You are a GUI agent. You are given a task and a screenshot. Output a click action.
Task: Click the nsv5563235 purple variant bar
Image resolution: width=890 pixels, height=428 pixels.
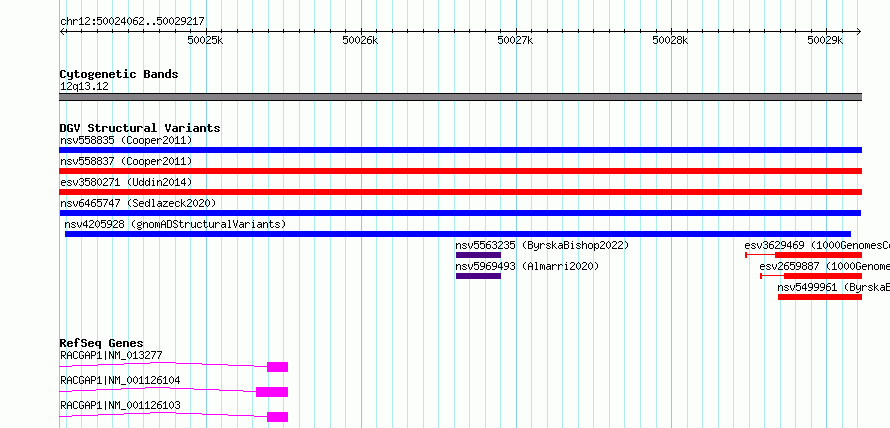tap(478, 255)
